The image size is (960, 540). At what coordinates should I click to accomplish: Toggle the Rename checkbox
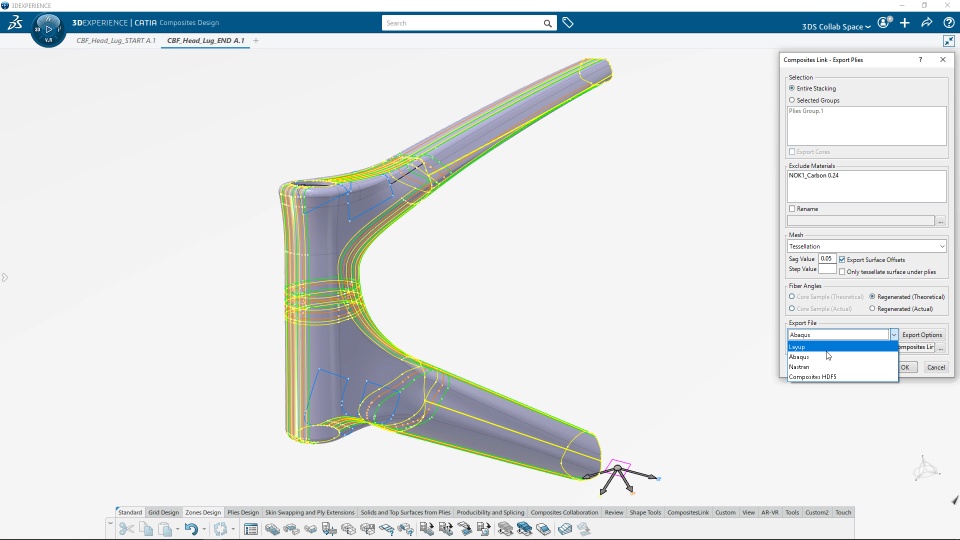pos(792,209)
